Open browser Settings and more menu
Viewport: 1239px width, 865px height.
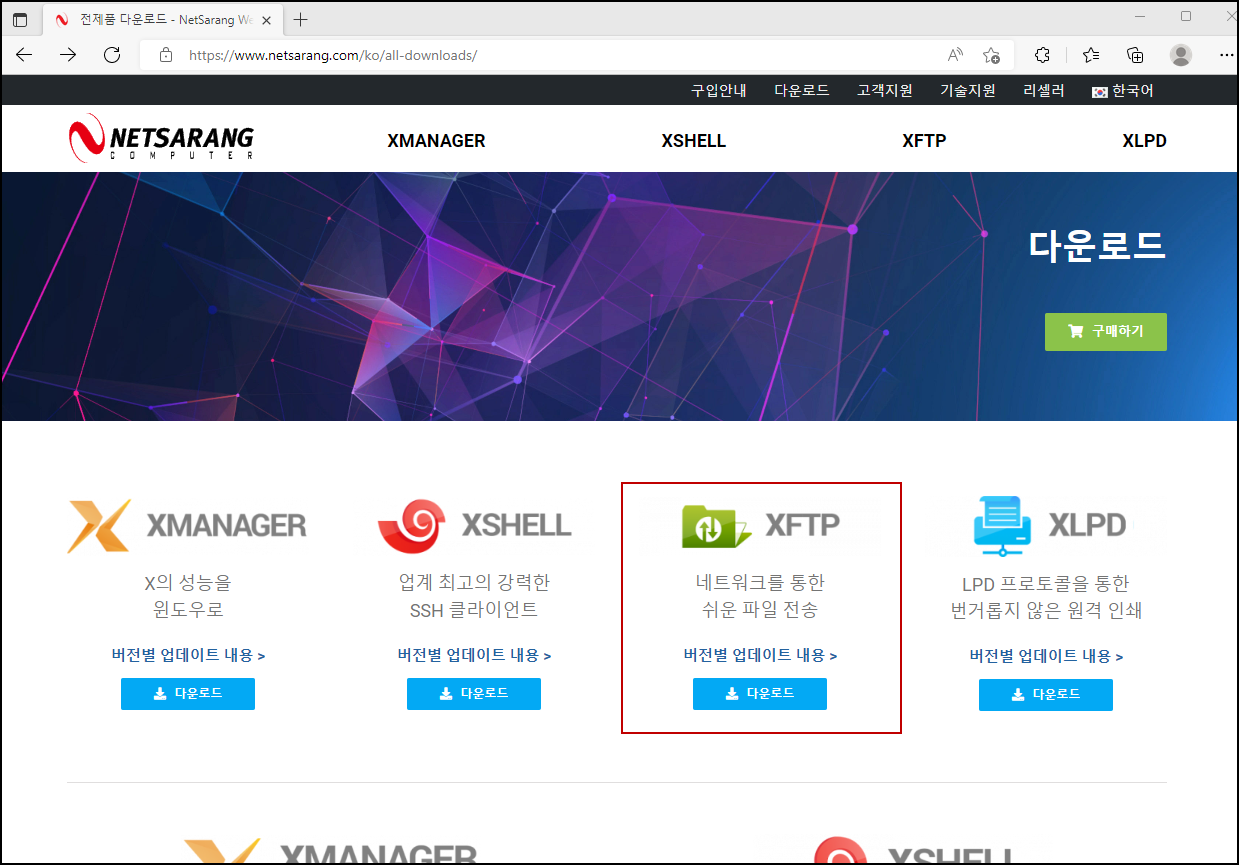1224,55
